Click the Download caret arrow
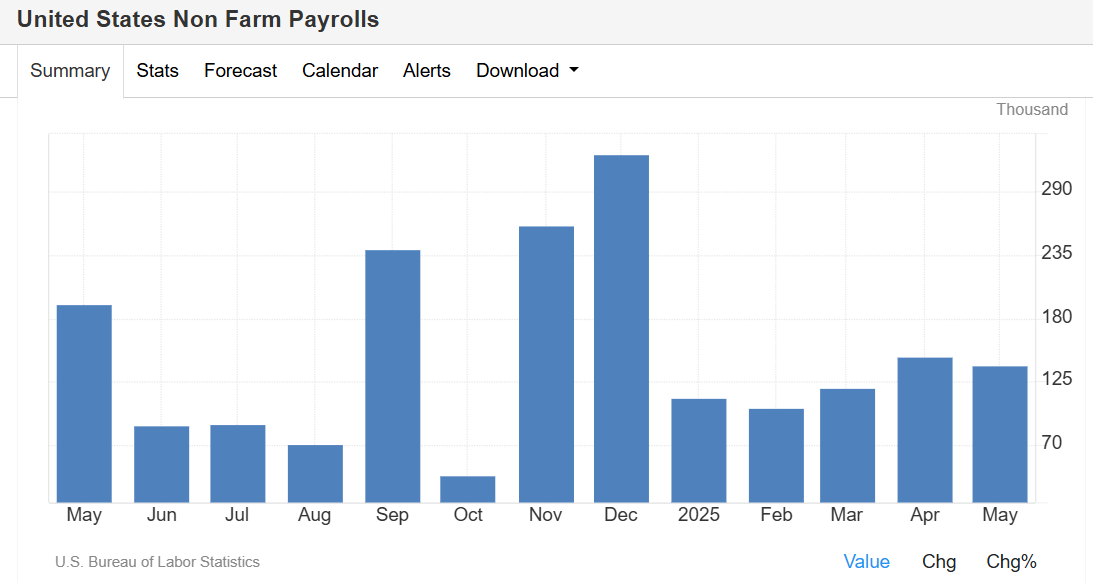The image size is (1093, 583). click(x=574, y=70)
